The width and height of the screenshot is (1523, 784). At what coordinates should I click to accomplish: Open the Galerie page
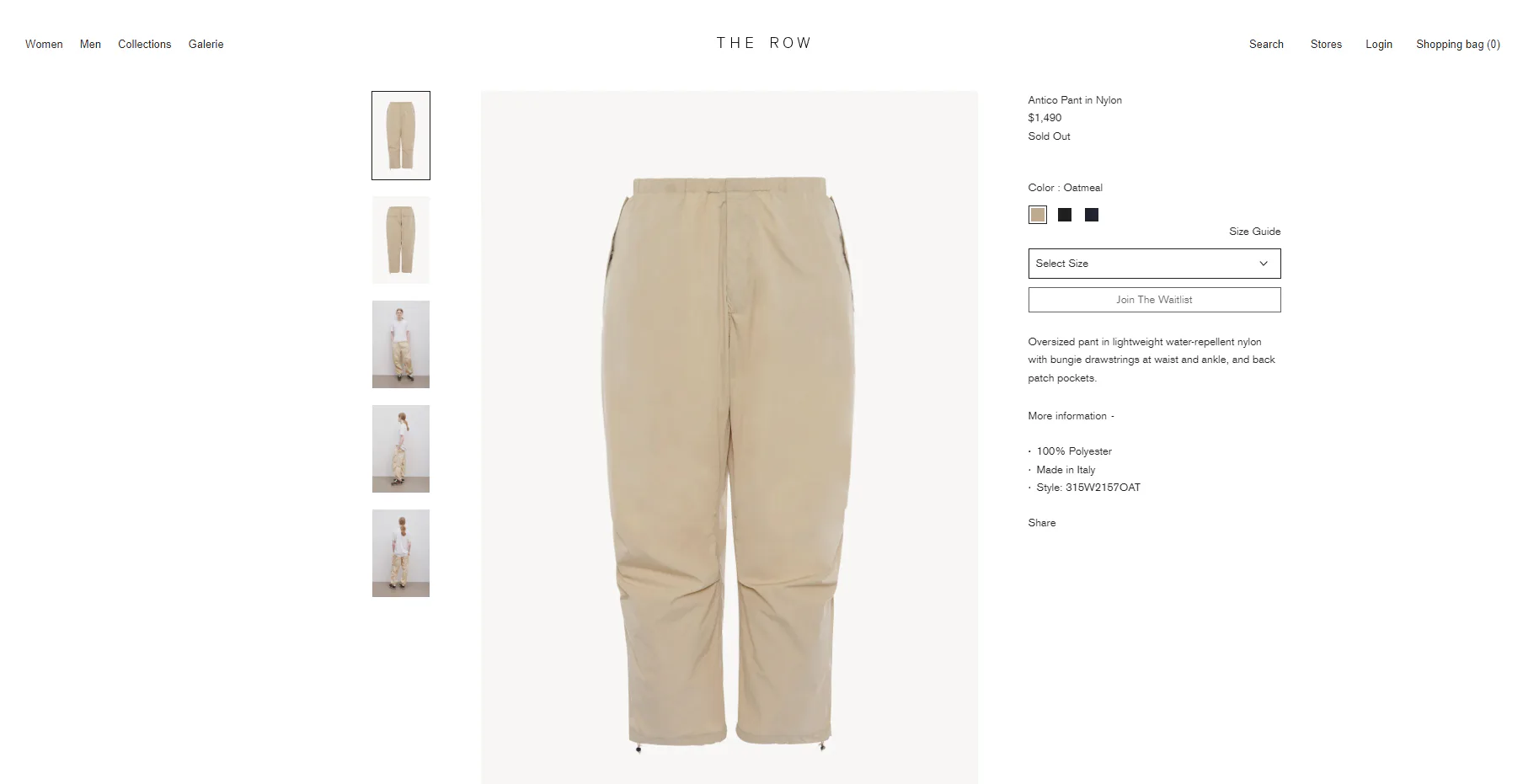point(206,44)
